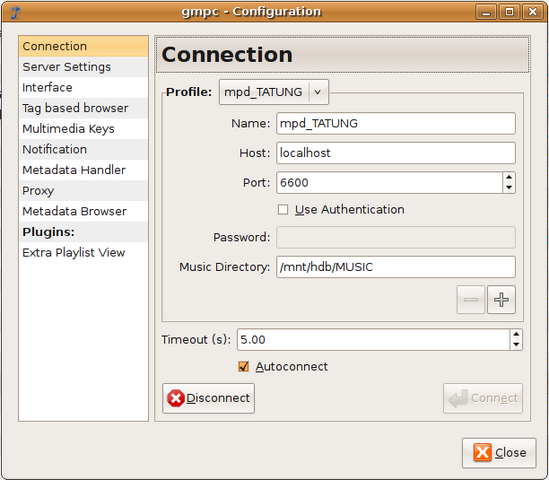Click the disabled Password field
This screenshot has height=480, width=549.
pos(396,237)
